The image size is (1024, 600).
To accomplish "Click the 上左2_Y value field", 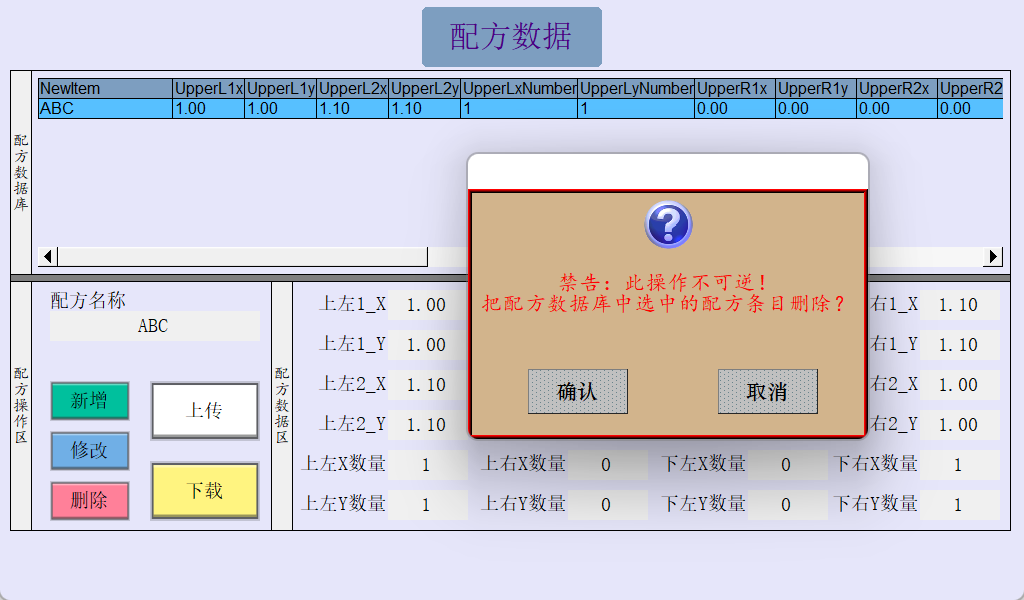I will pyautogui.click(x=426, y=425).
